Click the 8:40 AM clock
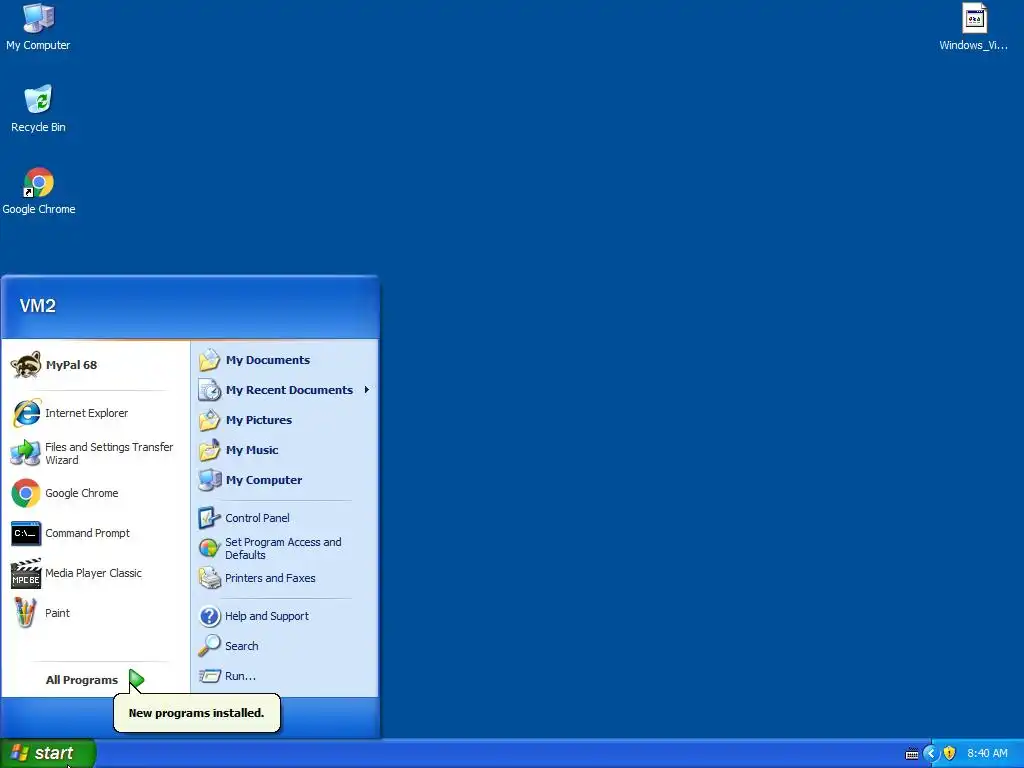This screenshot has height=768, width=1024. point(987,753)
